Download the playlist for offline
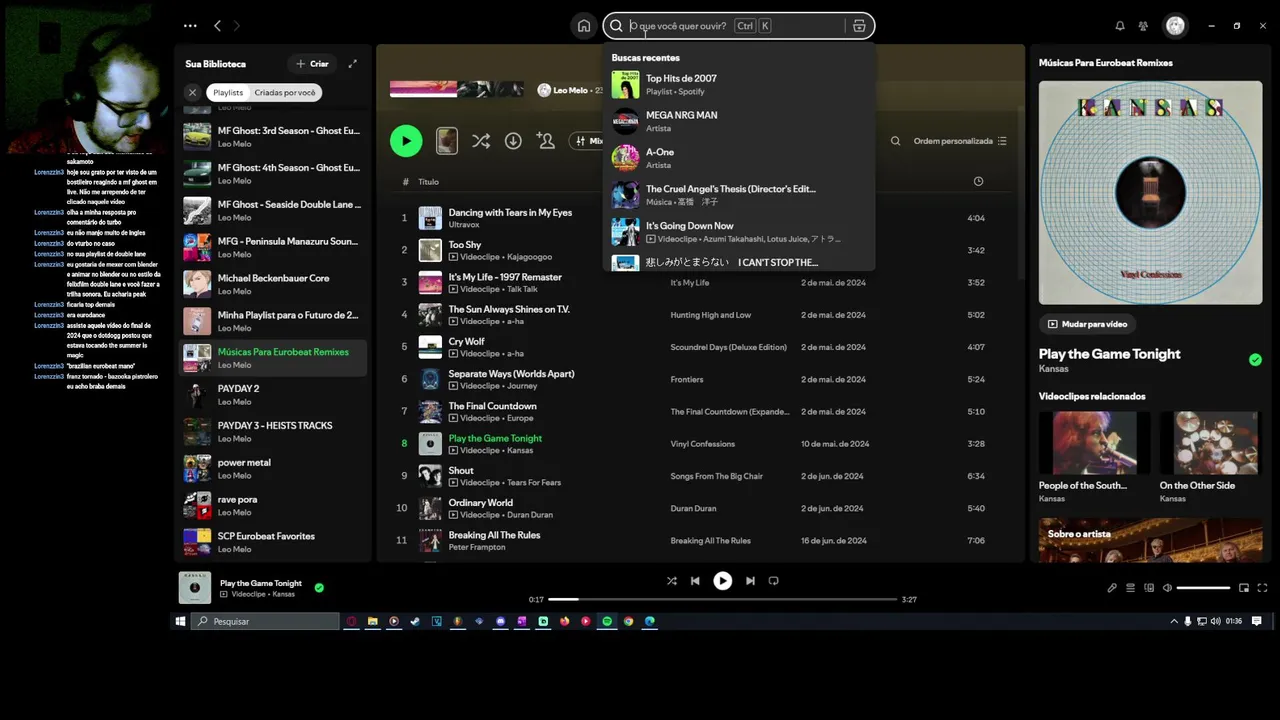 pos(513,141)
